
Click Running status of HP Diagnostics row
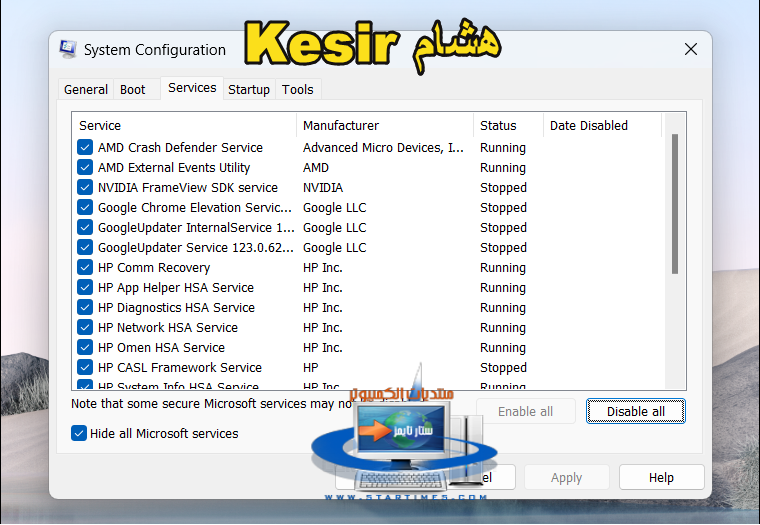[503, 307]
